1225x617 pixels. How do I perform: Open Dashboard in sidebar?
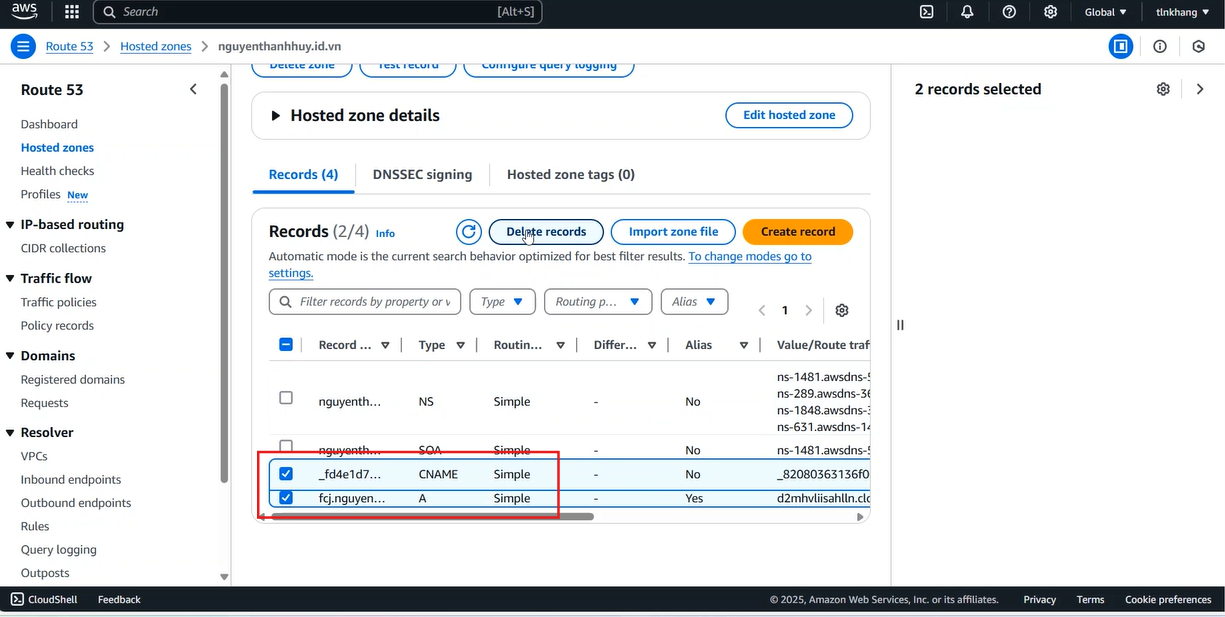[x=49, y=124]
